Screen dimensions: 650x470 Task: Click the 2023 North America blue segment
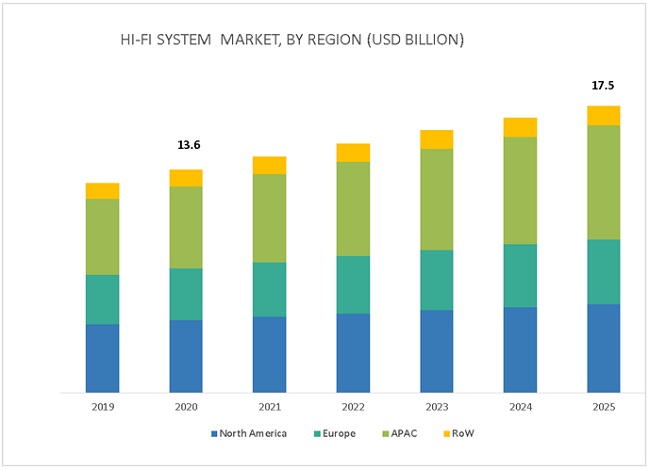(436, 350)
